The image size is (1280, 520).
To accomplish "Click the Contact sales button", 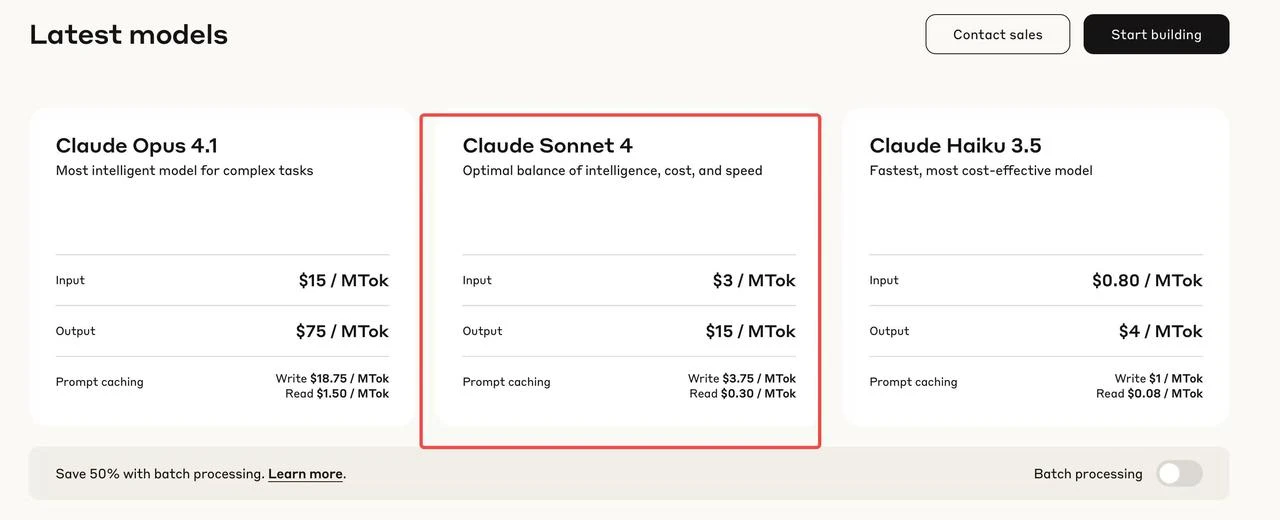I will pos(997,34).
